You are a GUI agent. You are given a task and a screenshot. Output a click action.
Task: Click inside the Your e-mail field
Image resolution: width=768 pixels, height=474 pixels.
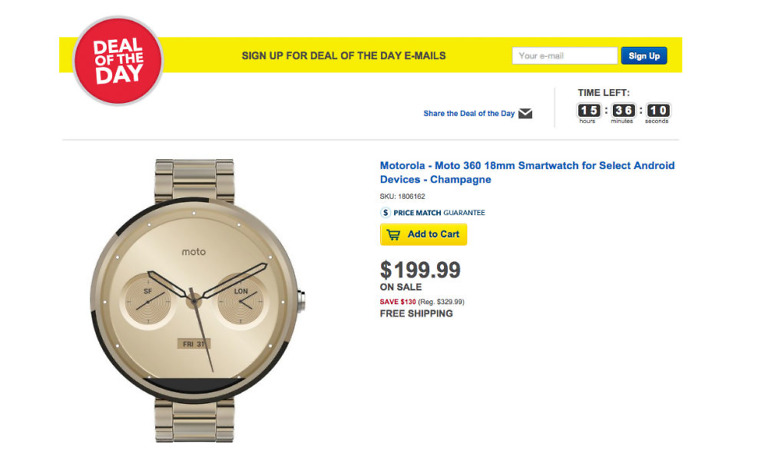564,56
